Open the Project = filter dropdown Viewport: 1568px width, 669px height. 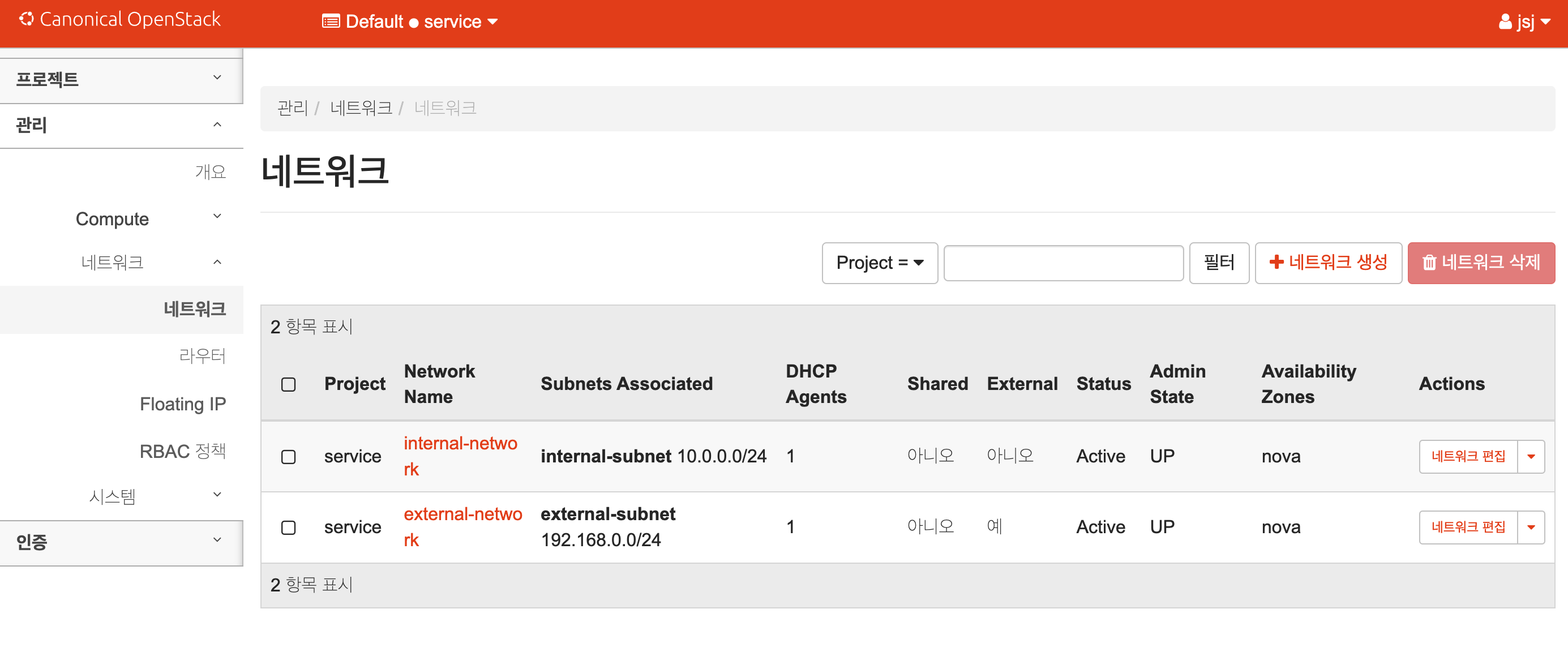pos(879,263)
